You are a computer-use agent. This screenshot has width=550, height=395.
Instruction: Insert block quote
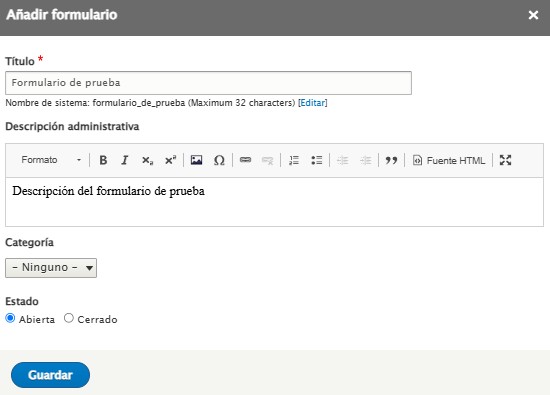click(391, 160)
